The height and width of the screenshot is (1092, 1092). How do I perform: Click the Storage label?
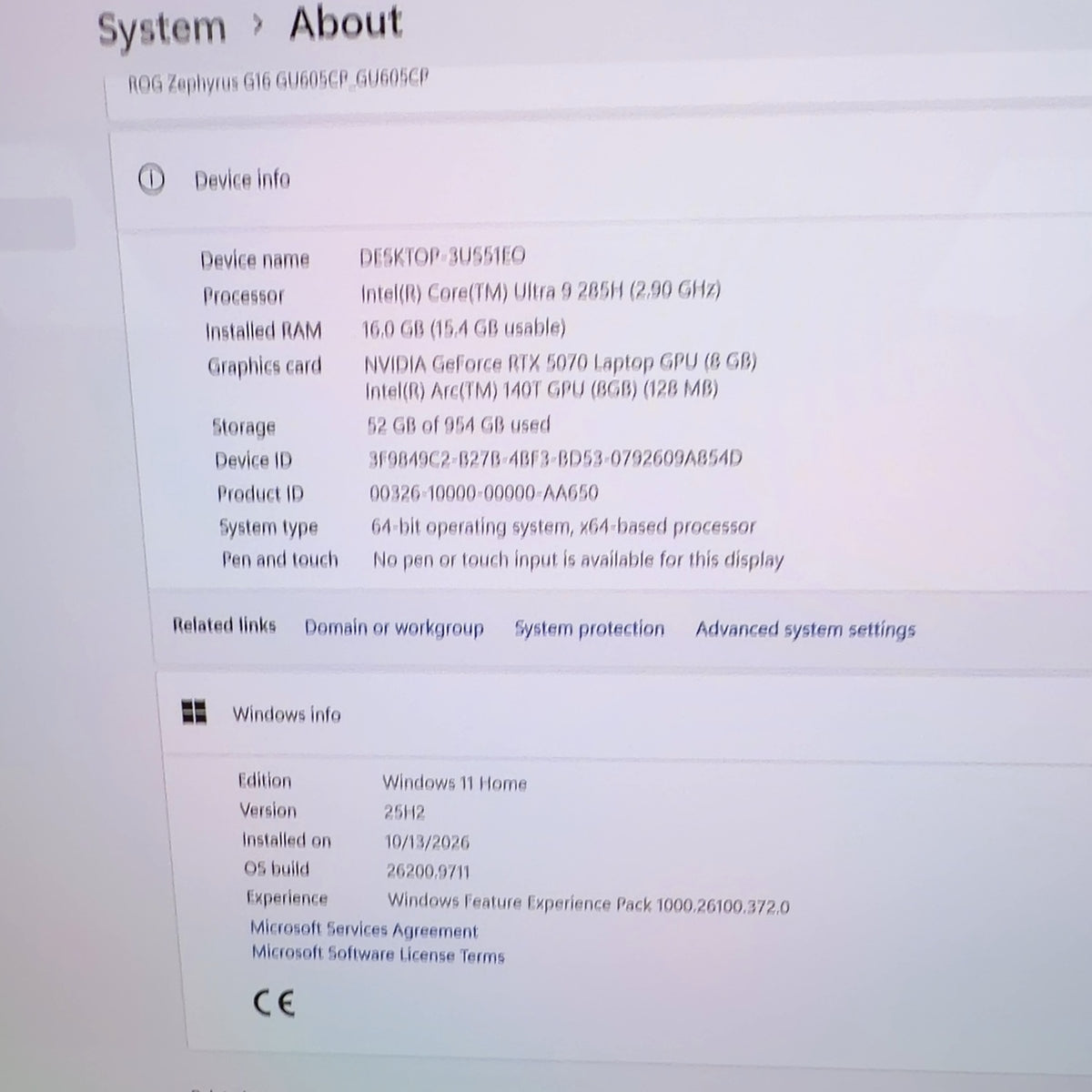tap(244, 426)
